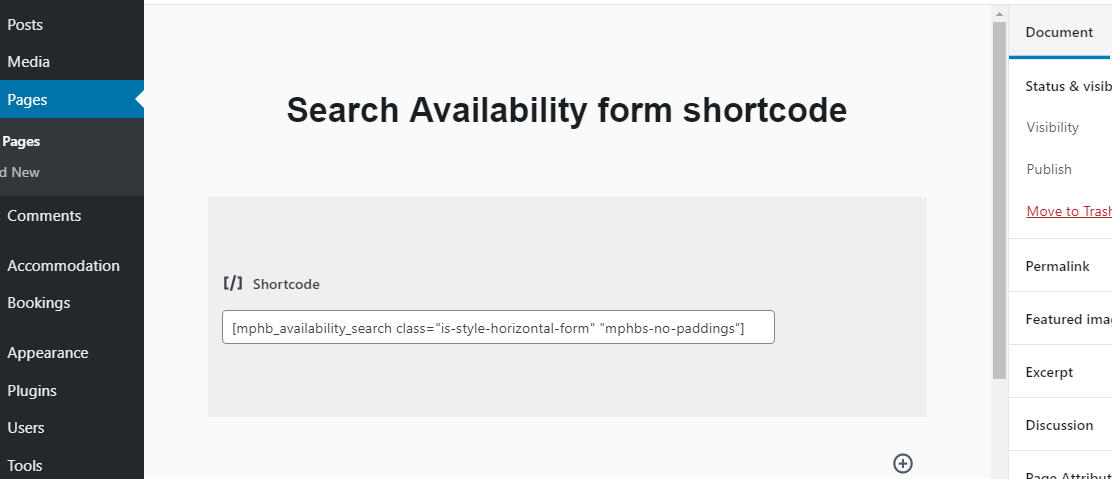Add a new block with plus icon
The image size is (1112, 479).
click(902, 463)
